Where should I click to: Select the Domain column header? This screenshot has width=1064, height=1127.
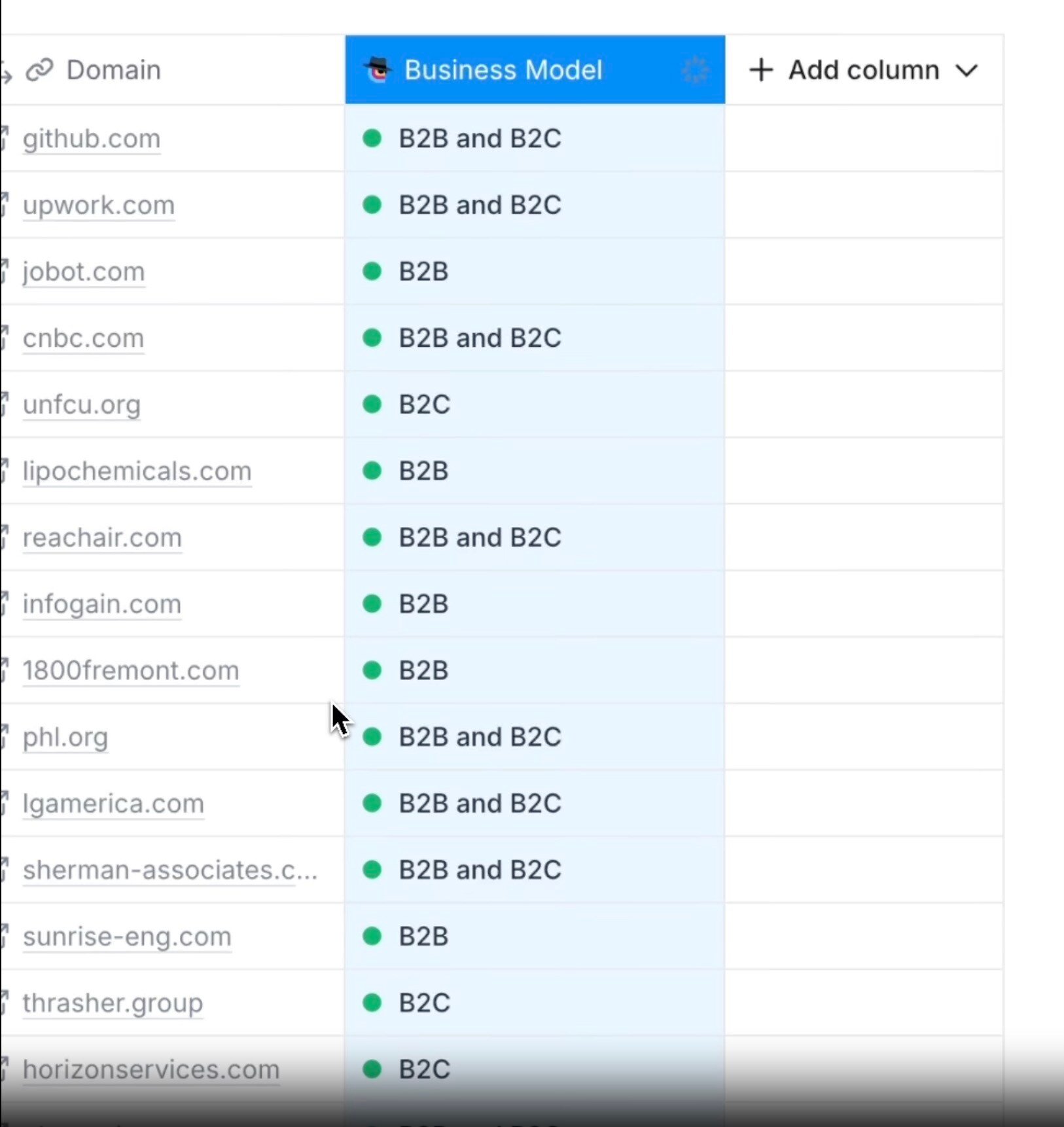[113, 70]
